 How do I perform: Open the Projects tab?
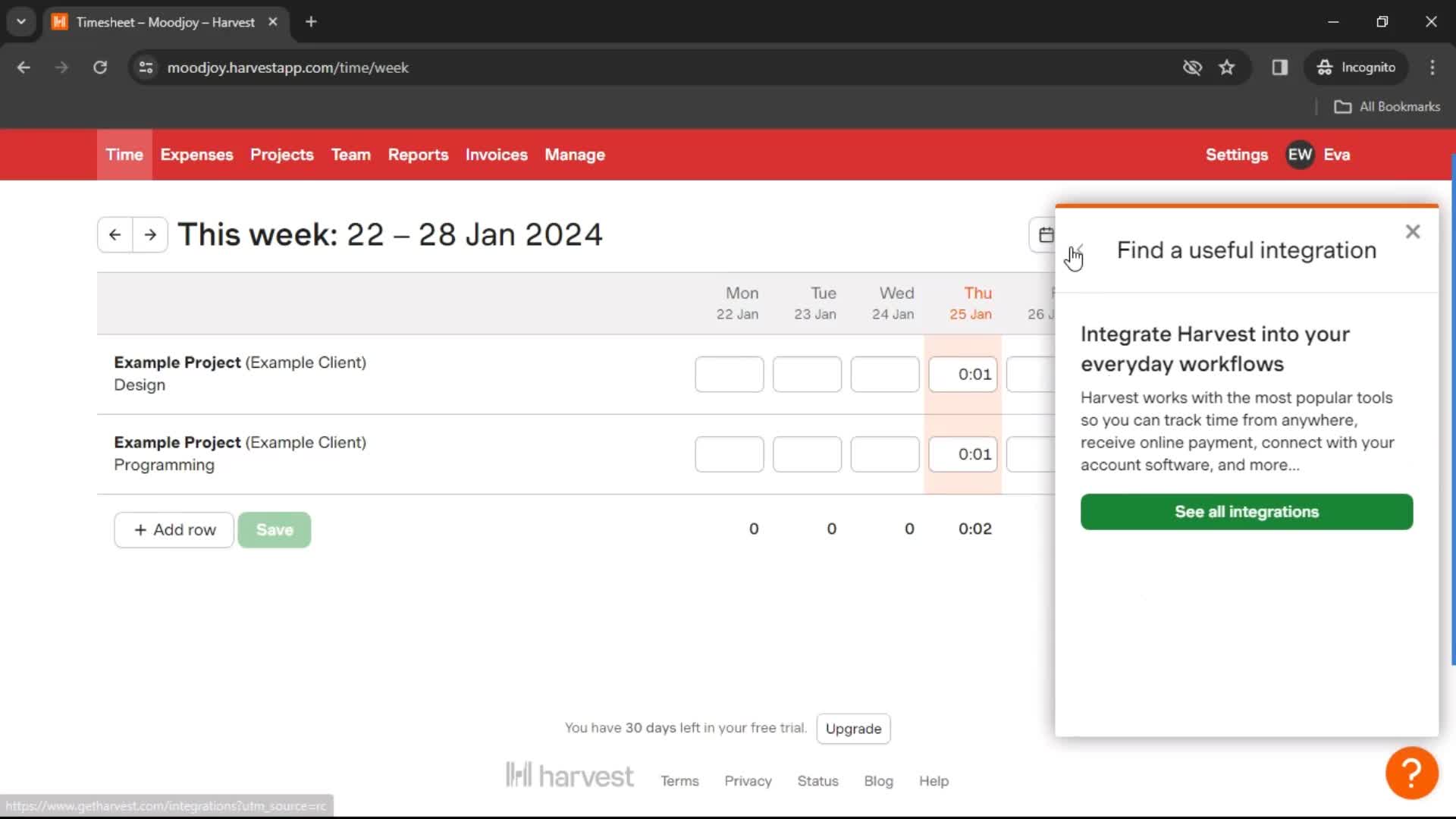(x=282, y=155)
